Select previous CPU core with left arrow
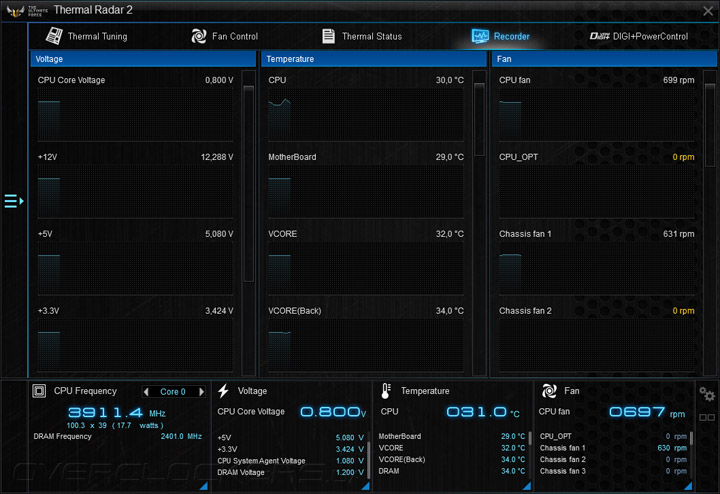The width and height of the screenshot is (720, 494). pos(146,392)
